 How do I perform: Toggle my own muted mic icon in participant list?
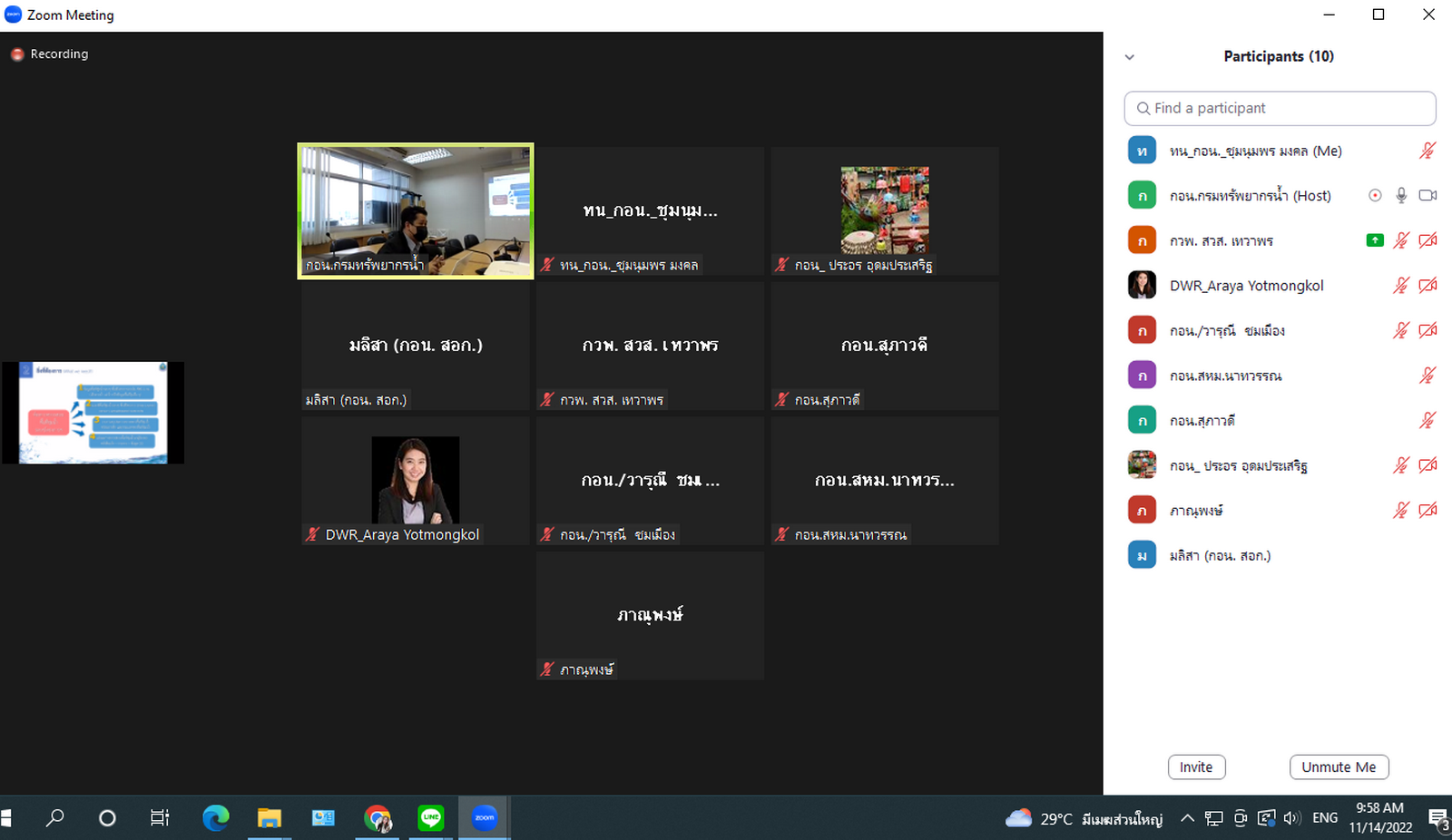click(1427, 151)
